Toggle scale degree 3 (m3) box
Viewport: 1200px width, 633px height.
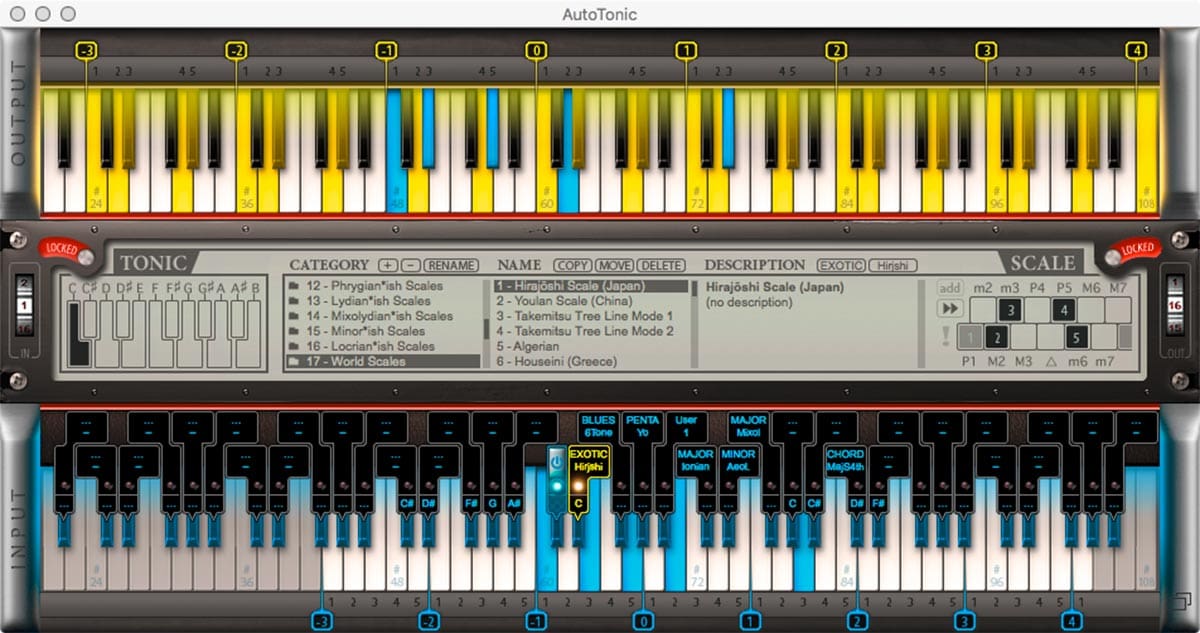(1011, 310)
